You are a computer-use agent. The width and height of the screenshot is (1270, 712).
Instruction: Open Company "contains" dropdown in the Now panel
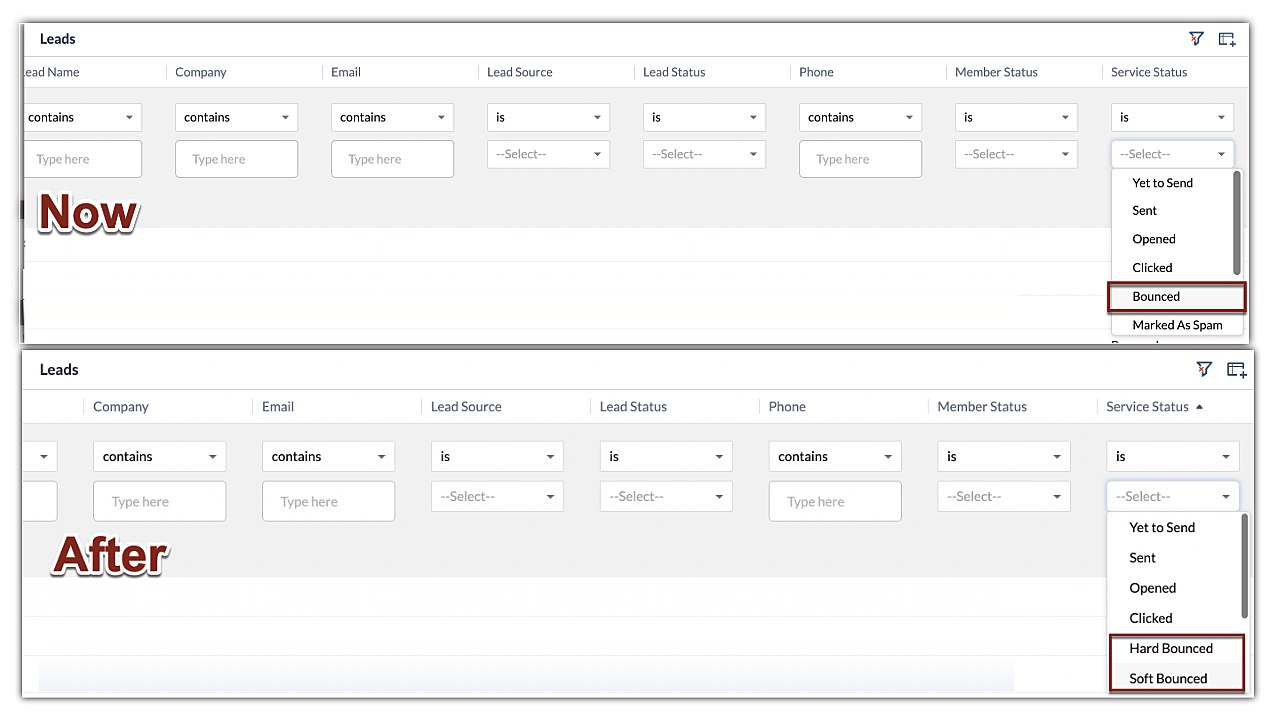(x=236, y=118)
